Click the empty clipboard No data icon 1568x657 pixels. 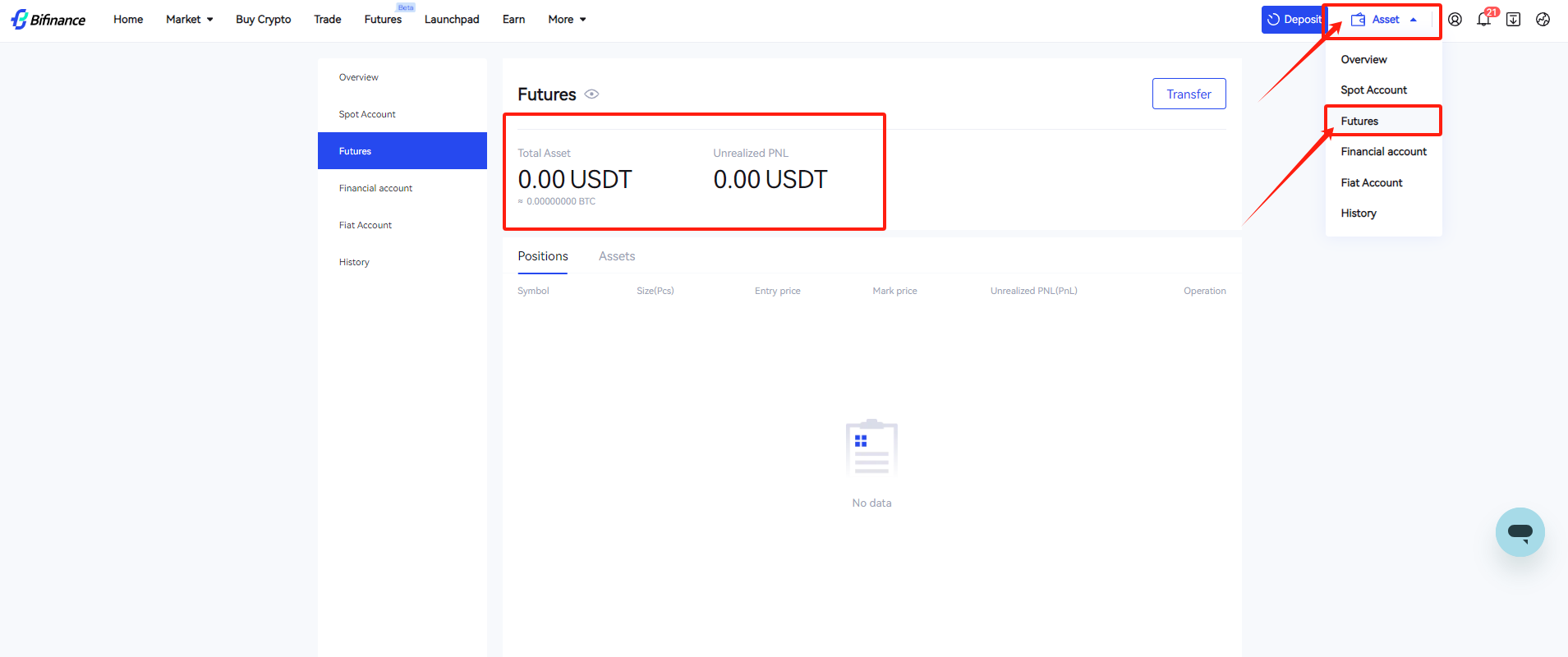(871, 448)
